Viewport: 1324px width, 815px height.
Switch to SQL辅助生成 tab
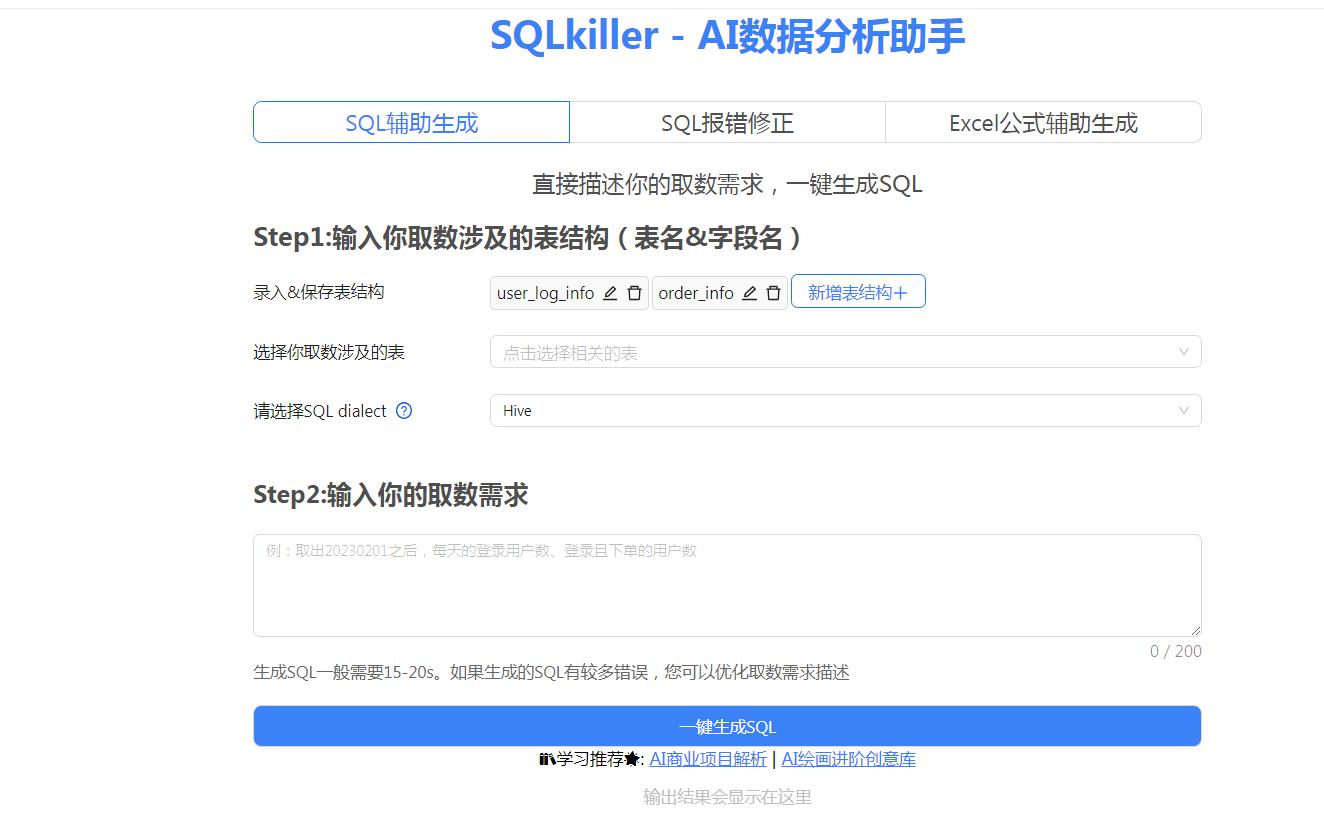coord(411,122)
